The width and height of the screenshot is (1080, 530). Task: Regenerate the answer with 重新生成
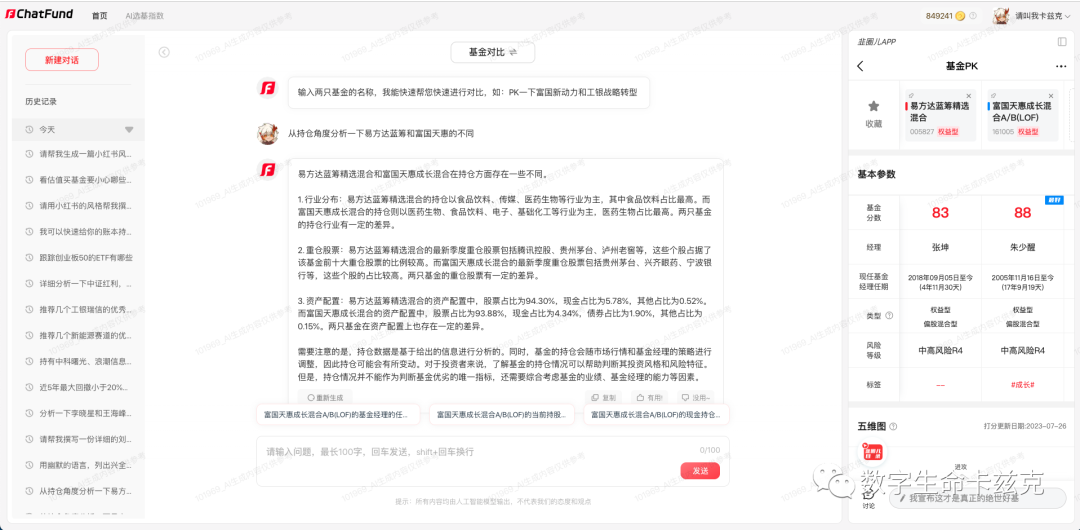[x=325, y=398]
